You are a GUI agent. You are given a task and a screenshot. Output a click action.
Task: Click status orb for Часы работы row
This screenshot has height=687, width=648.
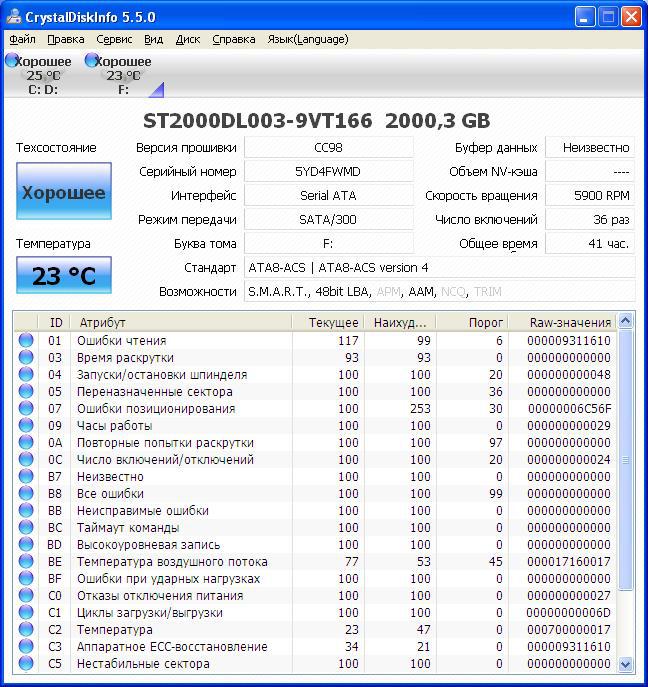(26, 426)
